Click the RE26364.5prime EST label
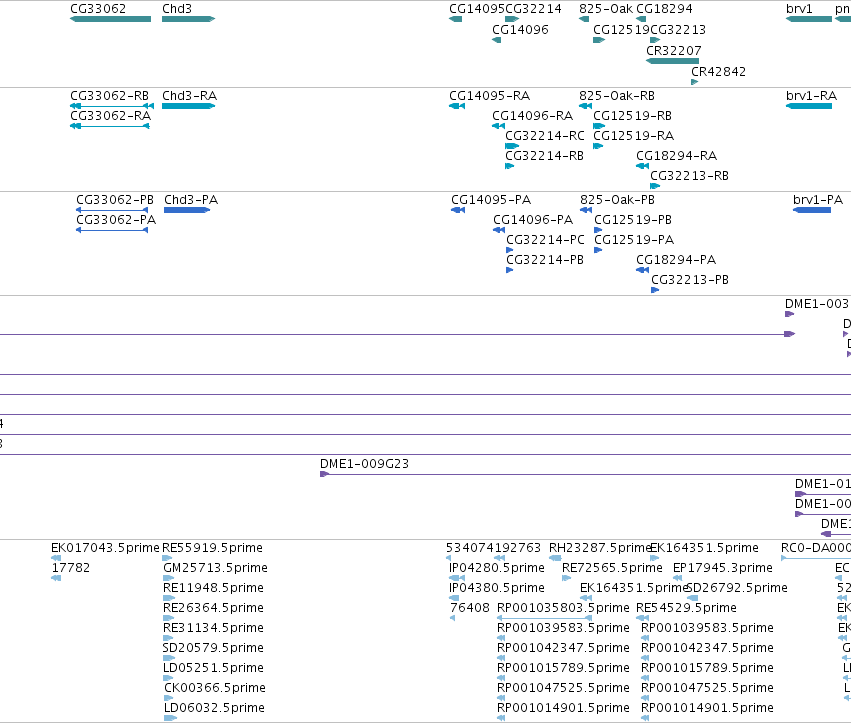This screenshot has width=851, height=723. [x=213, y=608]
